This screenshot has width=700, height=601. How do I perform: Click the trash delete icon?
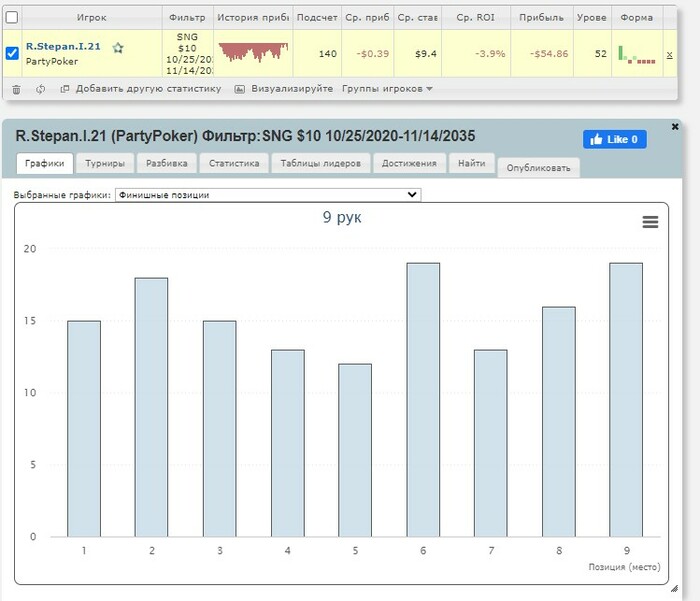(17, 89)
